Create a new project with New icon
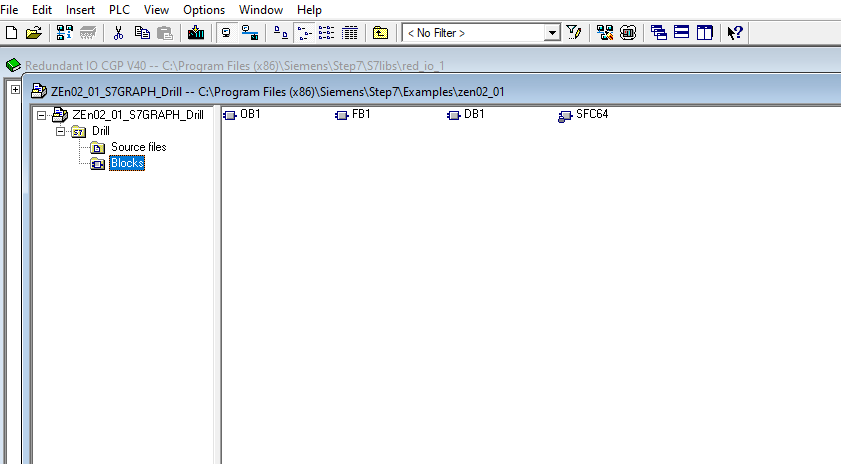Screen dimensions: 841x464 (11, 33)
